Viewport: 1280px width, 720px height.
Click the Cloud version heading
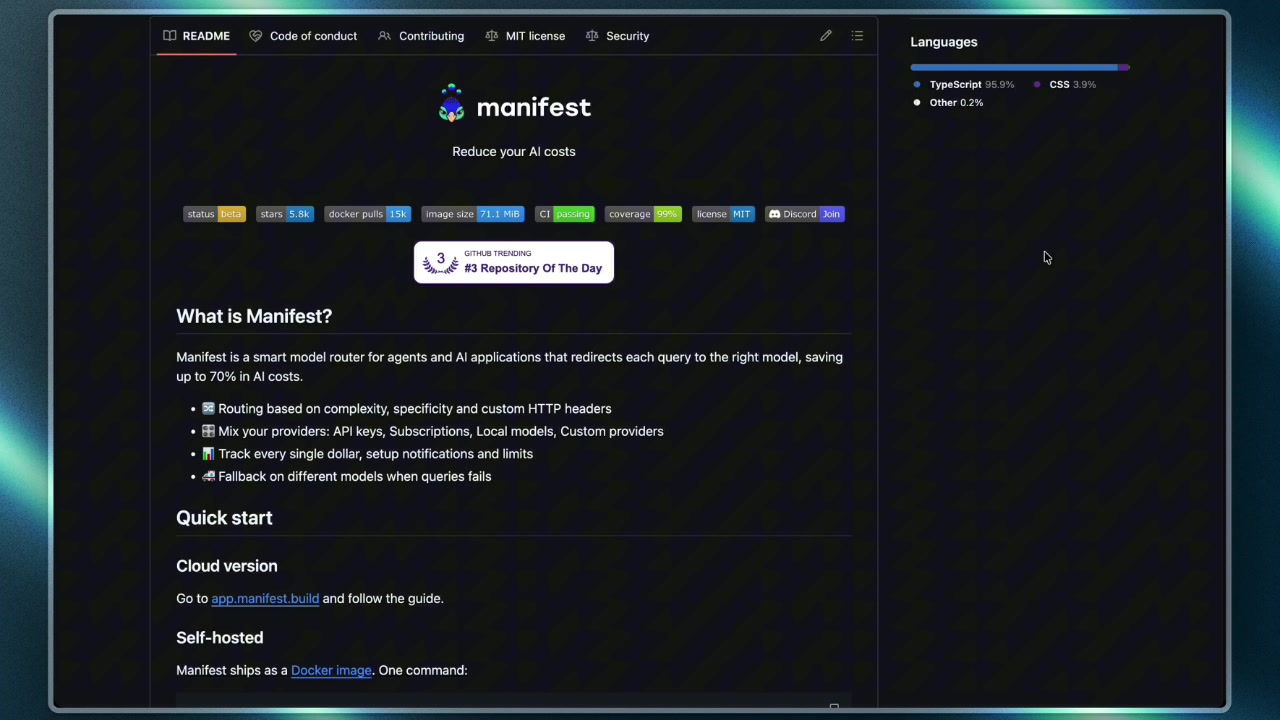[x=227, y=566]
